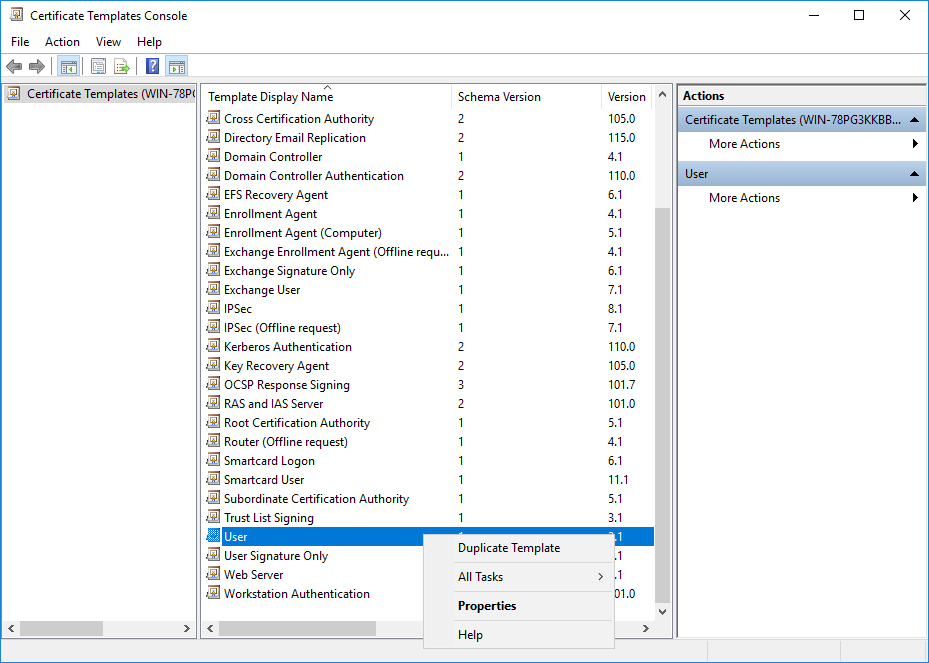Select the Enrollment Agent (Computer) row

click(x=429, y=233)
